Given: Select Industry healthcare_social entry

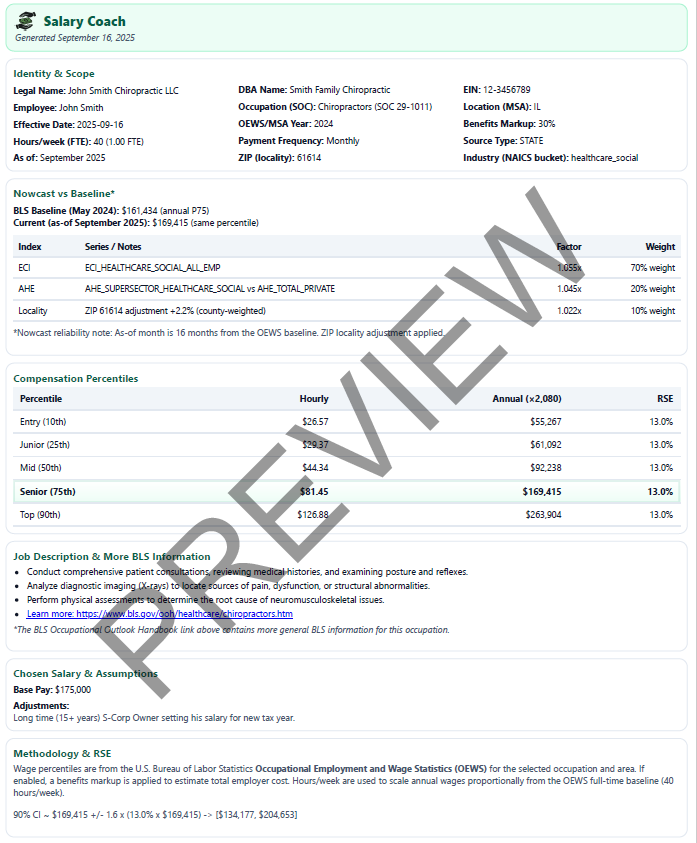Looking at the screenshot, I should pos(551,158).
